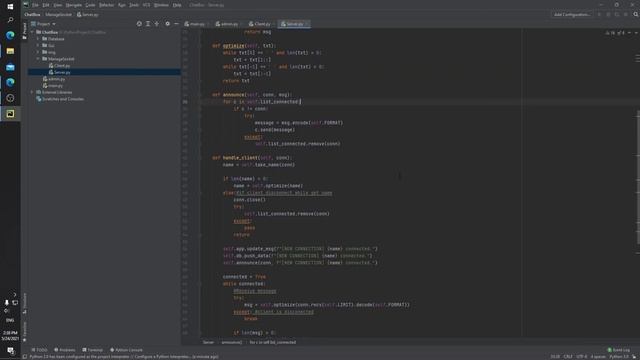This screenshot has width=640, height=360.
Task: Click the tool windows toggle icon in the status bar corner
Action: tap(25, 357)
